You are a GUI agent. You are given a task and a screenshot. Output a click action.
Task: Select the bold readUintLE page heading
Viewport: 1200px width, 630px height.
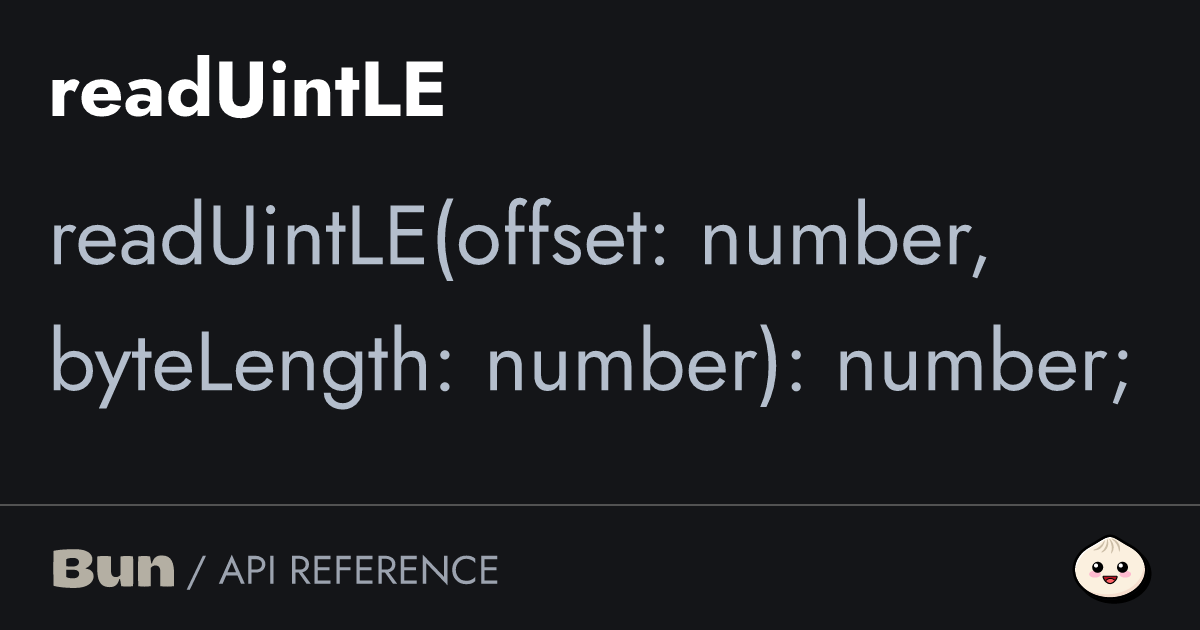[x=247, y=94]
